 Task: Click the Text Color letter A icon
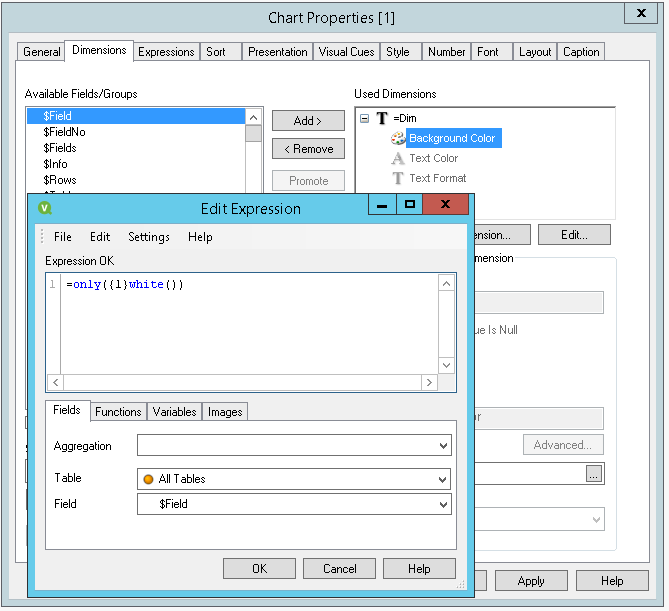398,158
